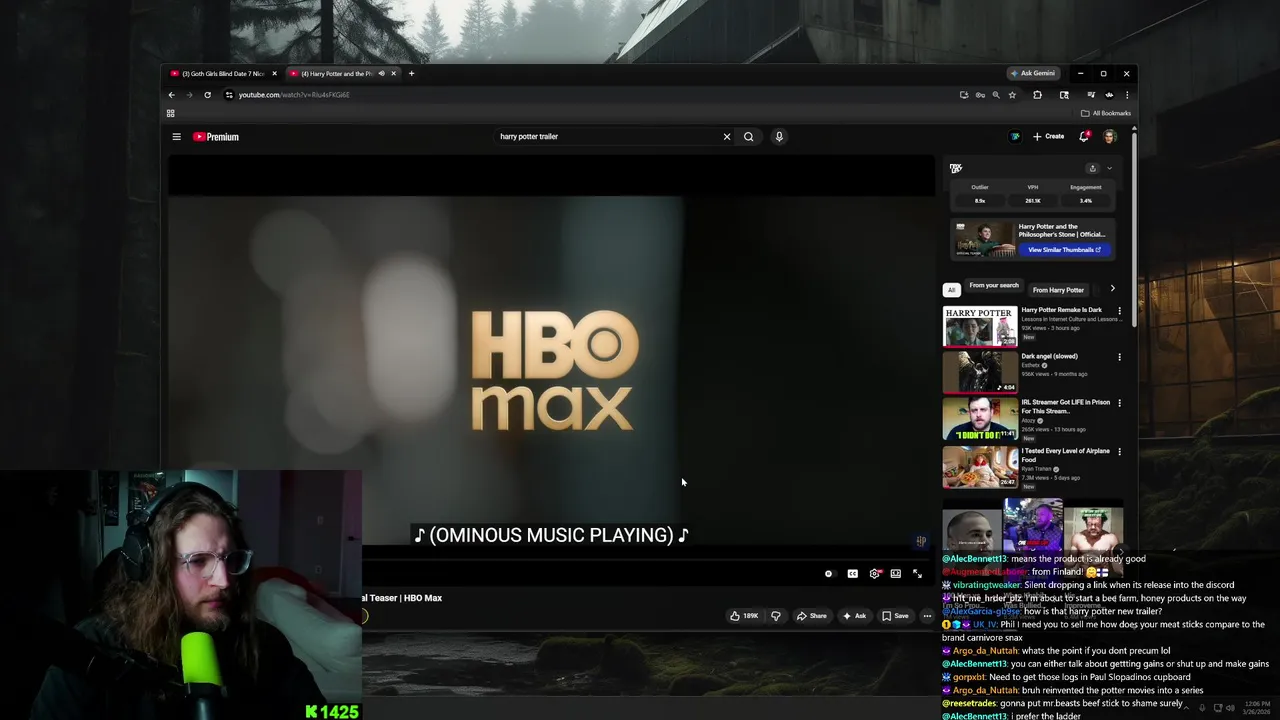Image resolution: width=1280 pixels, height=720 pixels.
Task: Open the 'Dark angel (slowed)' video thumbnail
Action: [980, 373]
